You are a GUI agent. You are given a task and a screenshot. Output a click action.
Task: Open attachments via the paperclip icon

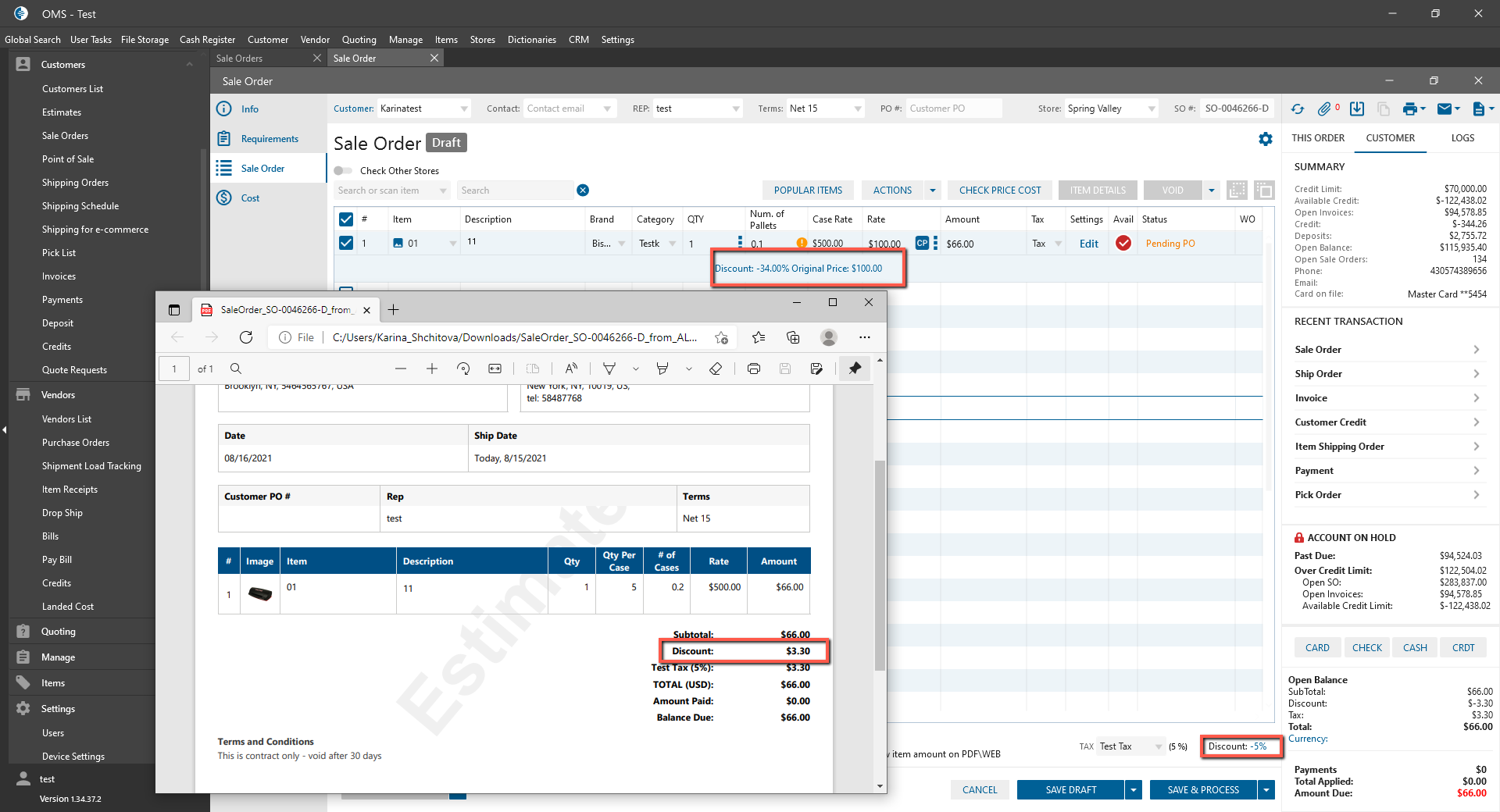[x=1324, y=109]
